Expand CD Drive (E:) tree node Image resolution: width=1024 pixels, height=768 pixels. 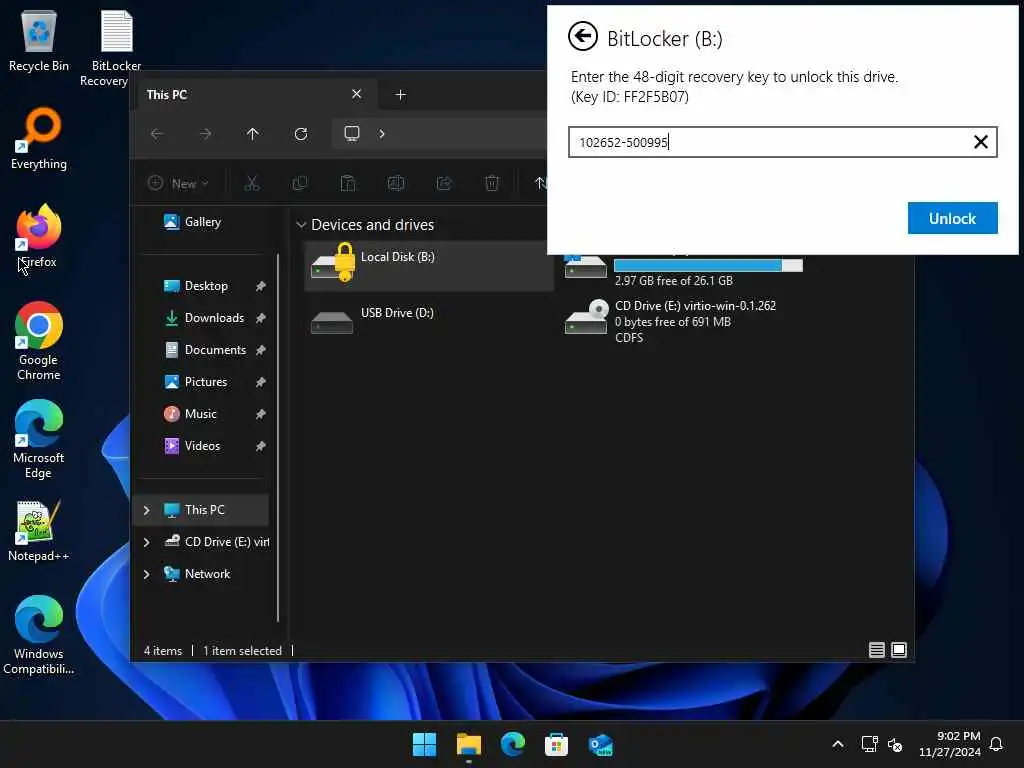146,542
